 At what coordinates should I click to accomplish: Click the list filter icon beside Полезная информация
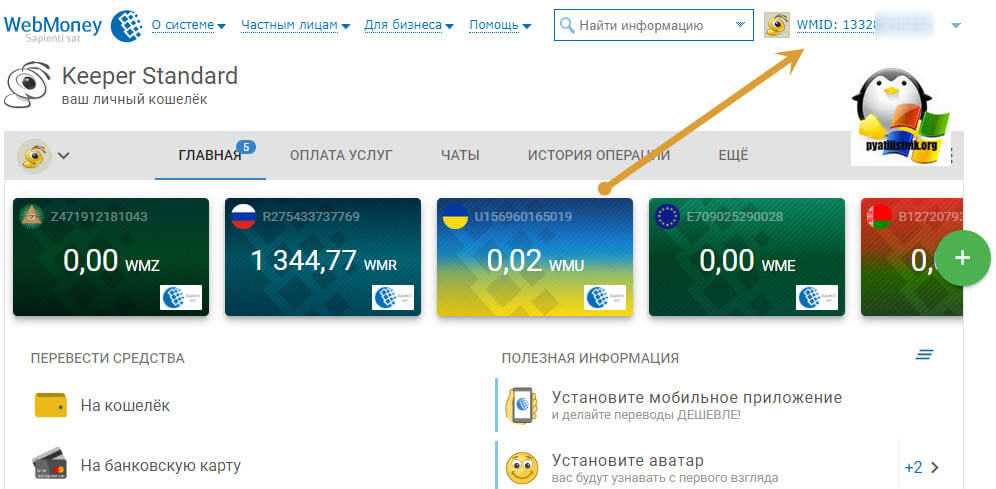(x=925, y=356)
